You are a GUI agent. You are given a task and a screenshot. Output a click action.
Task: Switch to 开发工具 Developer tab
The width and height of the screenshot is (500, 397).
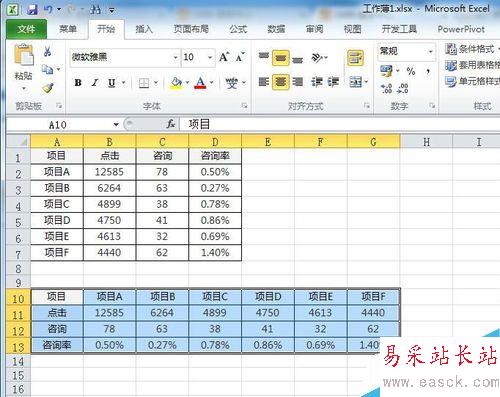pos(399,29)
